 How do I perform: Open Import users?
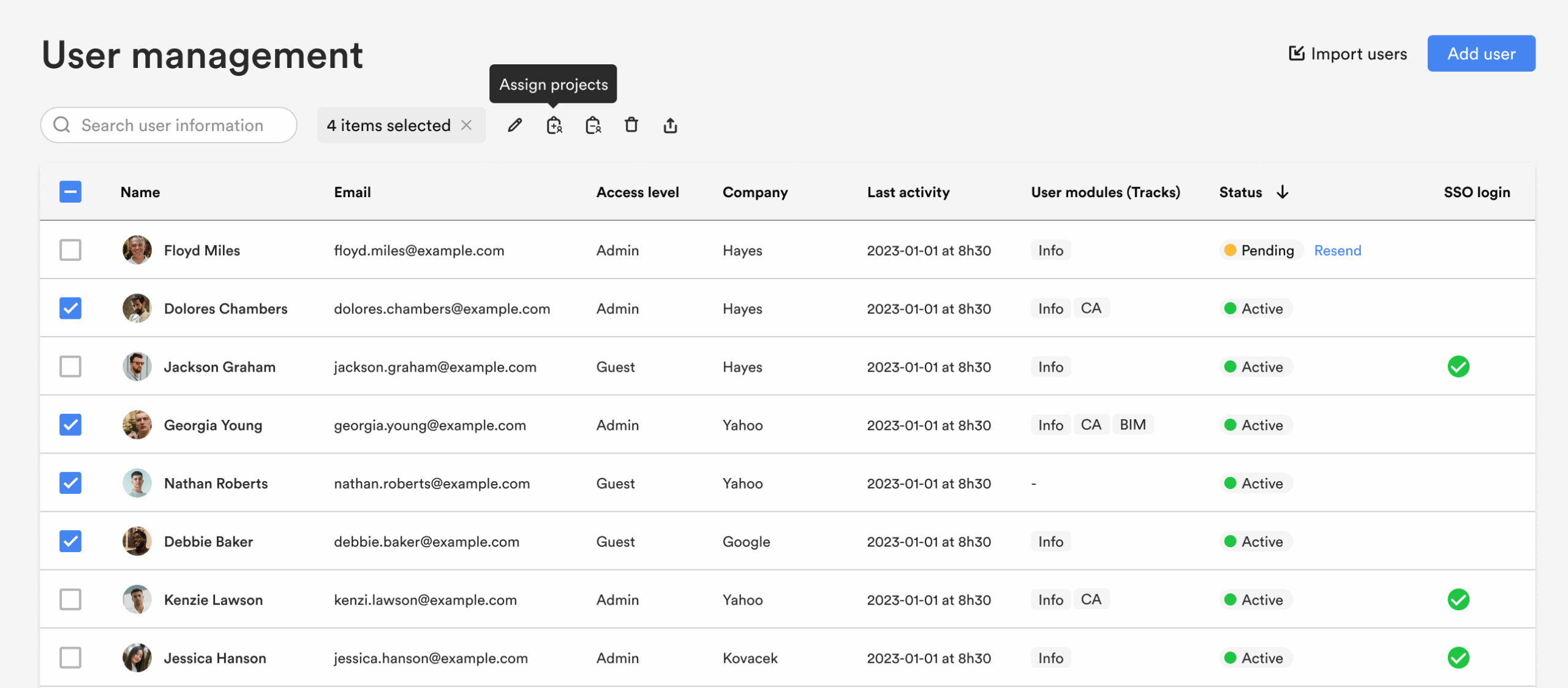pyautogui.click(x=1347, y=54)
